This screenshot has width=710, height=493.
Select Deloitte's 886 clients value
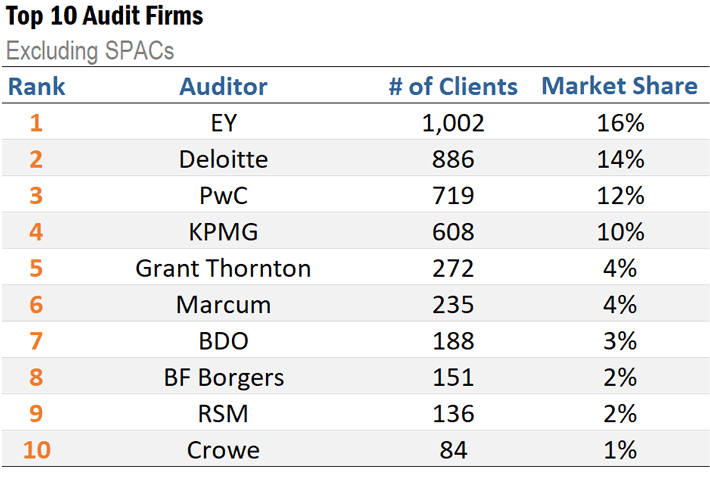tap(453, 159)
